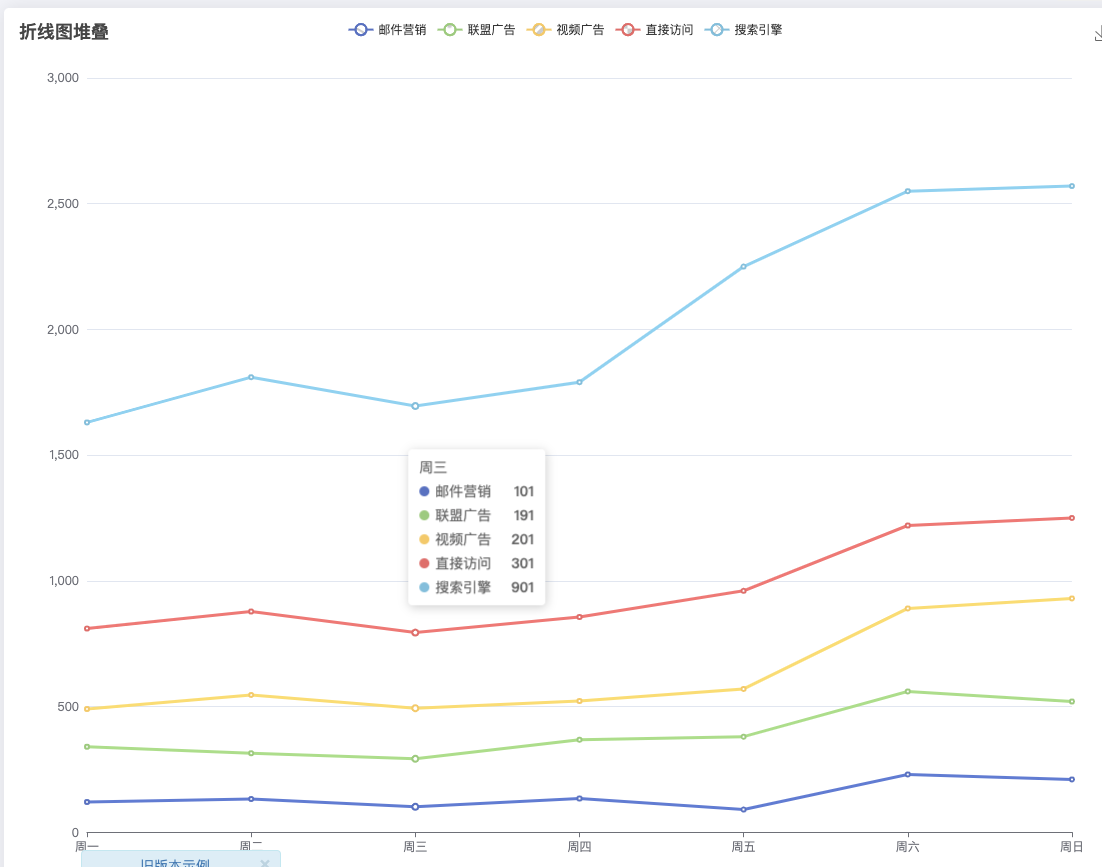The image size is (1102, 867).
Task: Click the 周五 axis label
Action: (743, 846)
